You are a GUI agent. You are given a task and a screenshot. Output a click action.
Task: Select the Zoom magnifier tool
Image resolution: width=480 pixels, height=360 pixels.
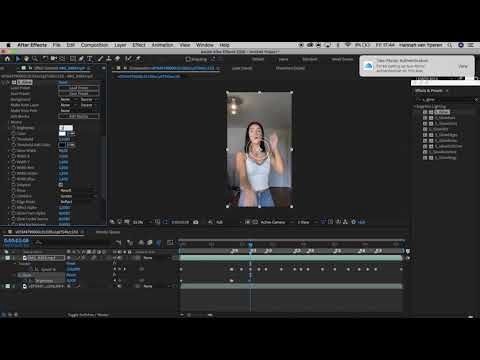pos(35,59)
